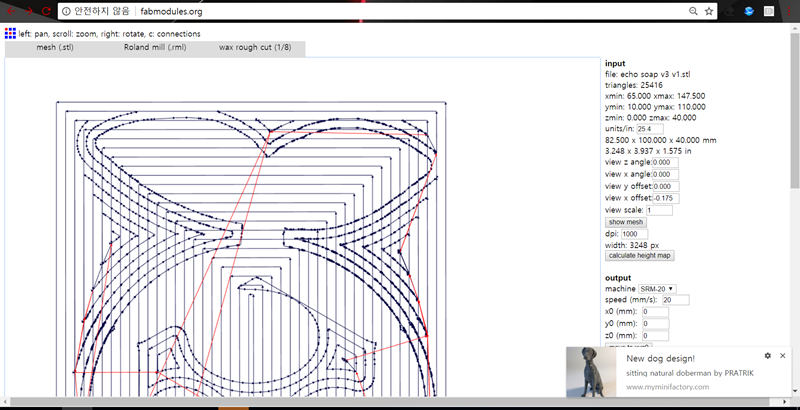This screenshot has width=800, height=410.
Task: Click the eraser extension icon
Action: [730, 11]
